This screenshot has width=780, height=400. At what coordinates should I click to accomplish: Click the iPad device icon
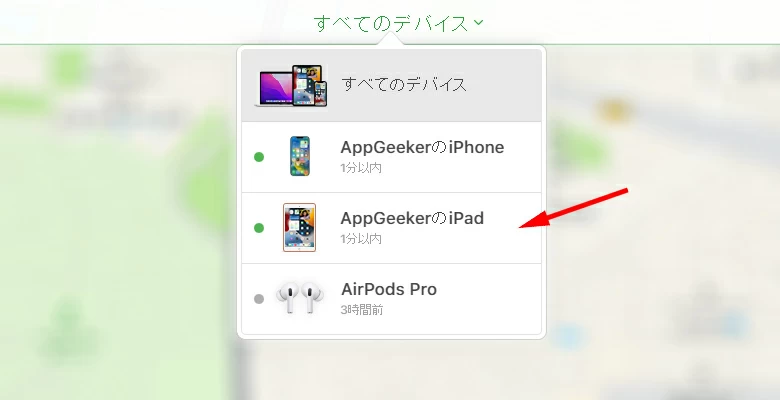pyautogui.click(x=299, y=227)
